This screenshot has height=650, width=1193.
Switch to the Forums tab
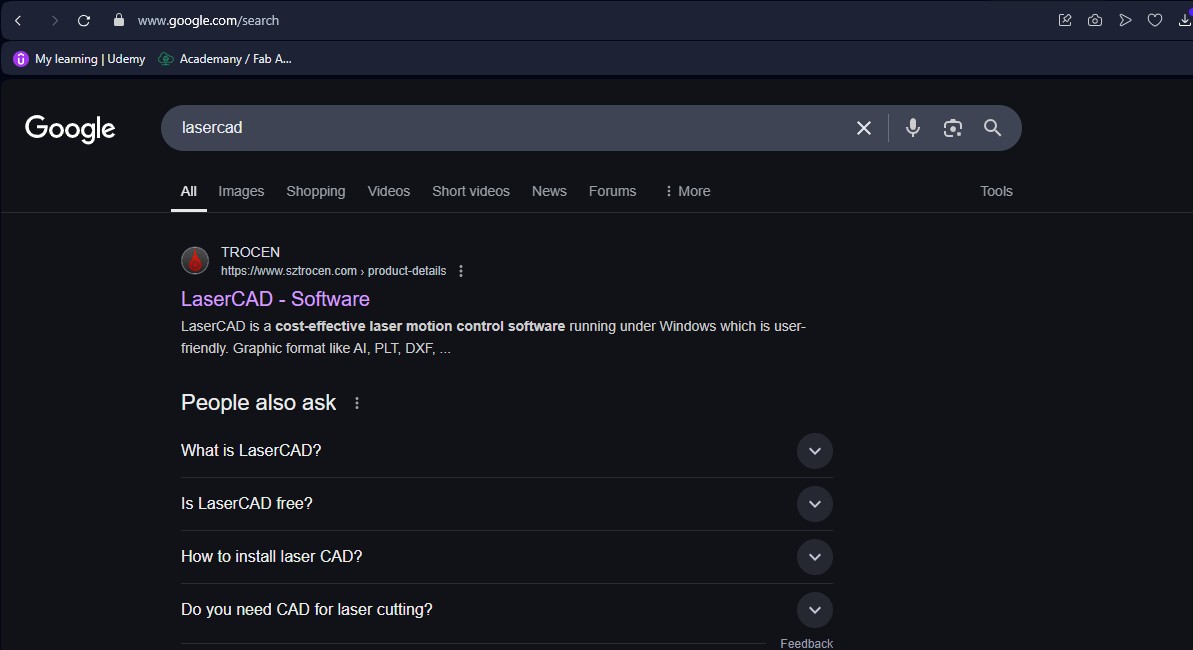click(x=612, y=191)
